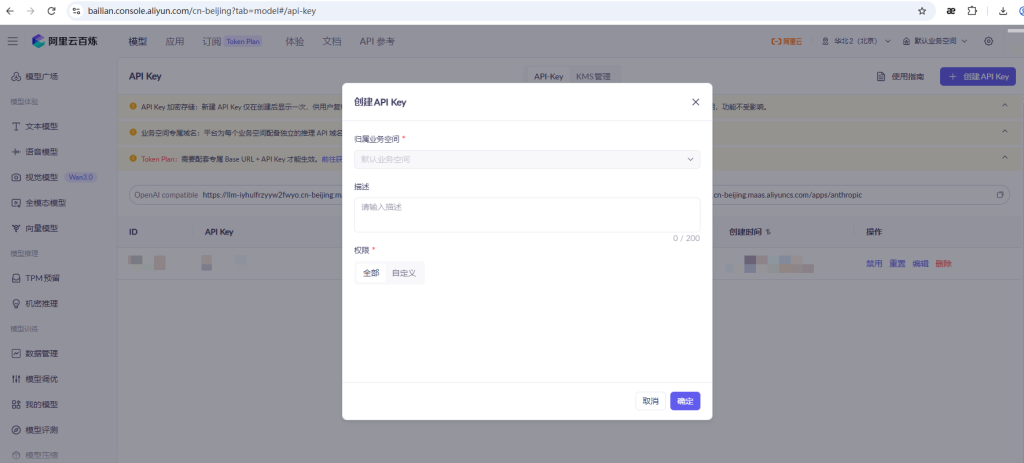Select the 全部 permission option
1024x463 pixels.
coord(371,273)
